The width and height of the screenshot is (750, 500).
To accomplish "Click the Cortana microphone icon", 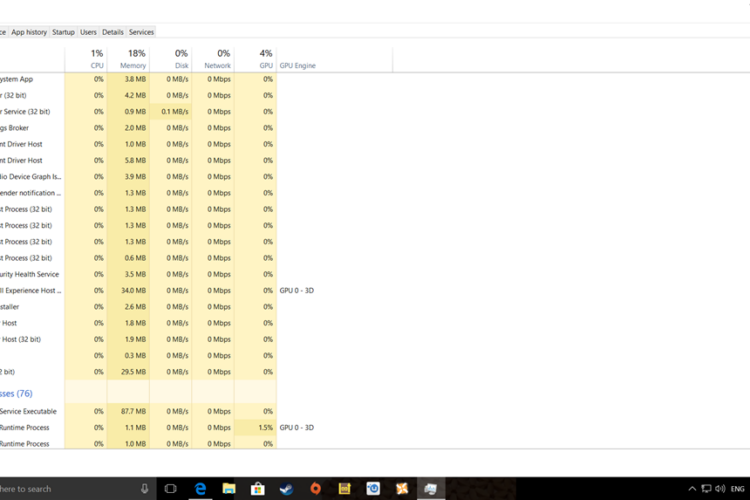I will (145, 488).
